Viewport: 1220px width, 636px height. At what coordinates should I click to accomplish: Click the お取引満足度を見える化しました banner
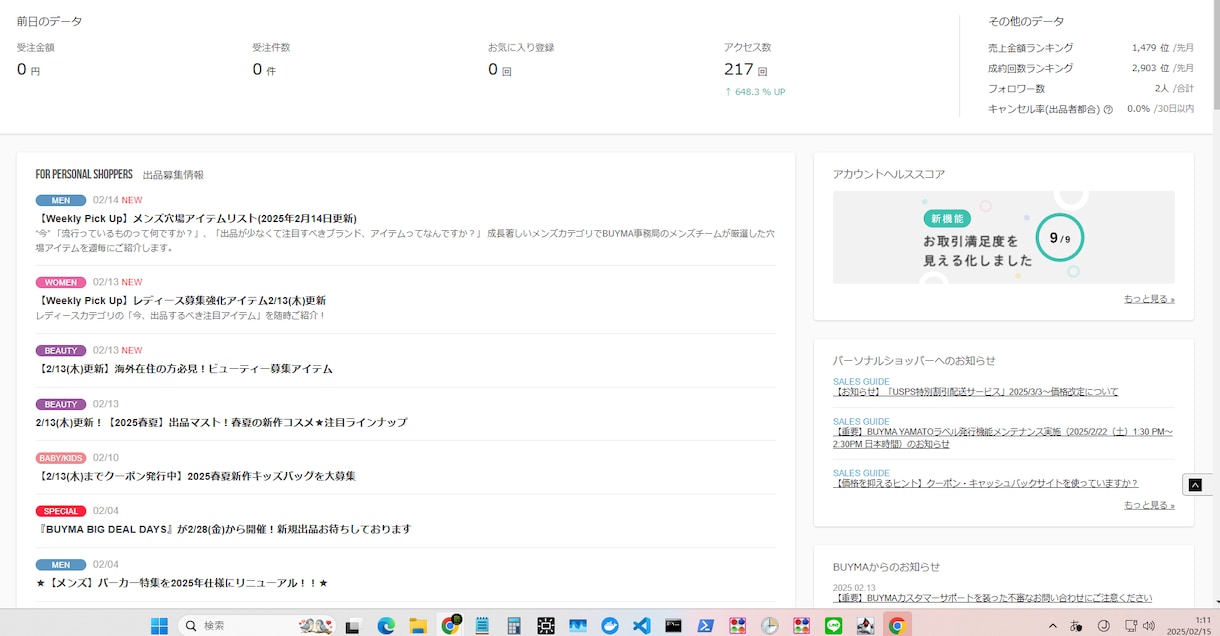(x=1003, y=237)
